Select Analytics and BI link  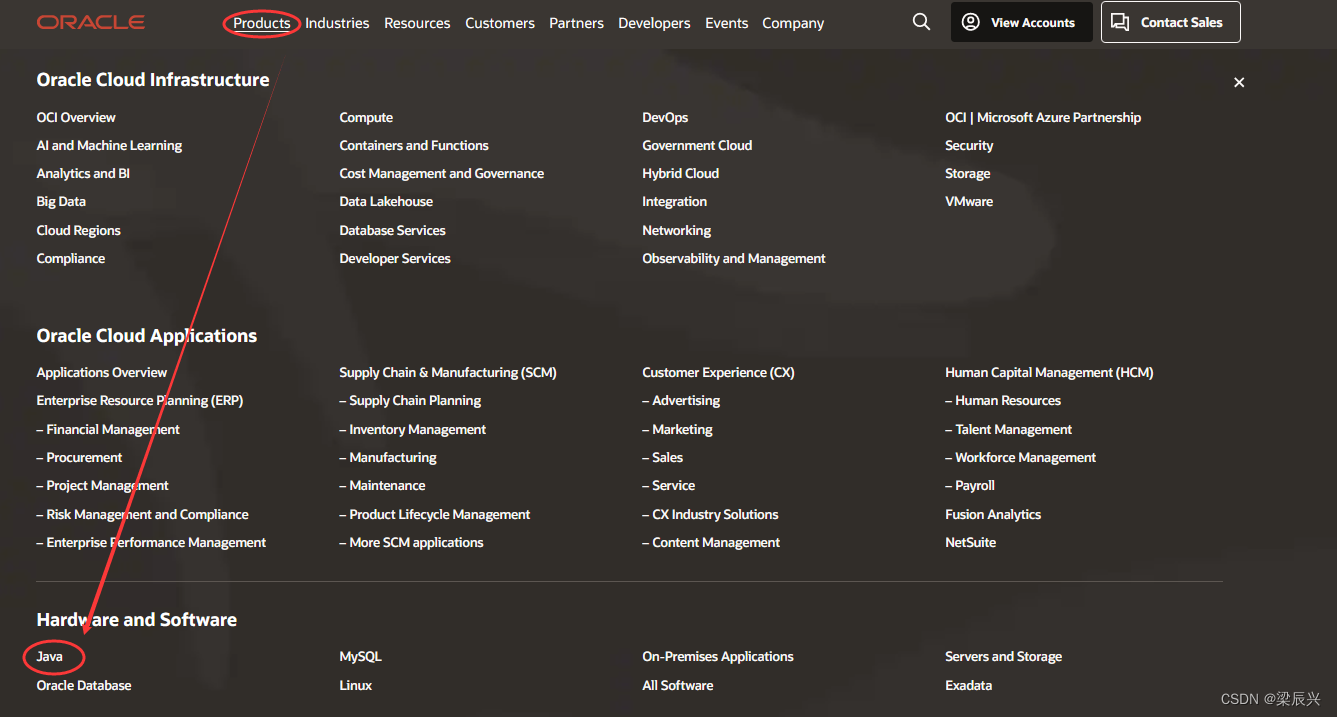[83, 173]
